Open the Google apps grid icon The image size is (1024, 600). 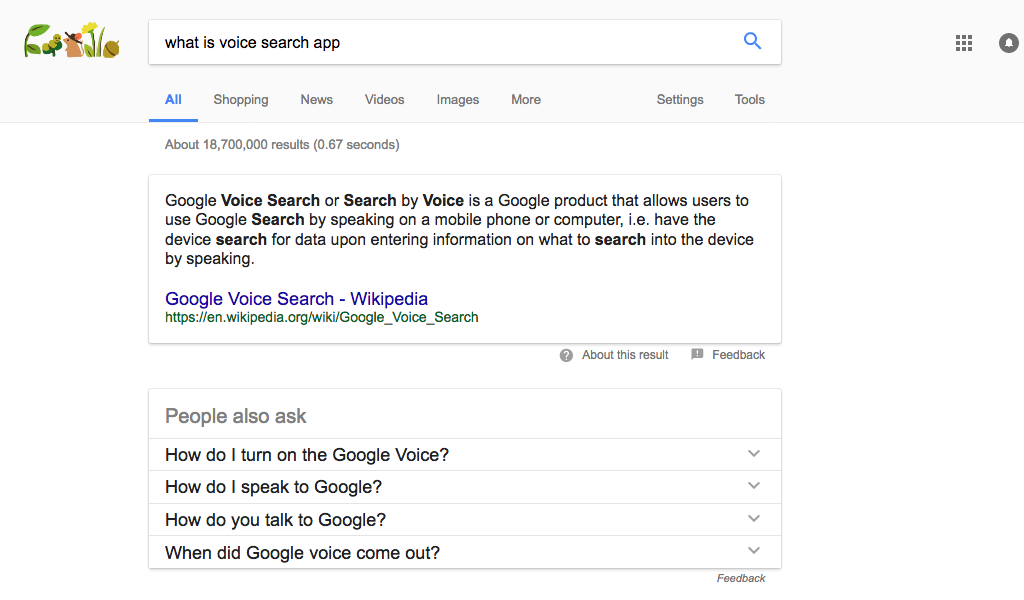[x=964, y=43]
